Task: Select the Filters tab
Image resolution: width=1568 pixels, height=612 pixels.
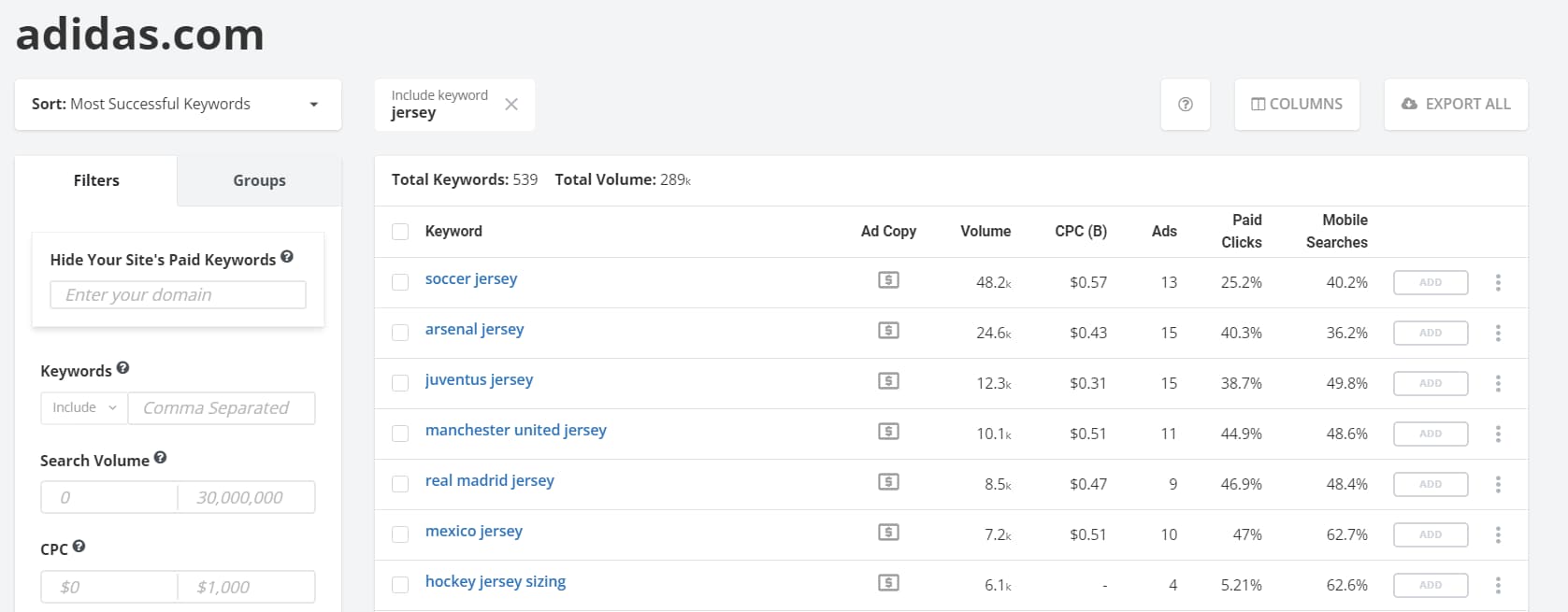Action: click(96, 180)
